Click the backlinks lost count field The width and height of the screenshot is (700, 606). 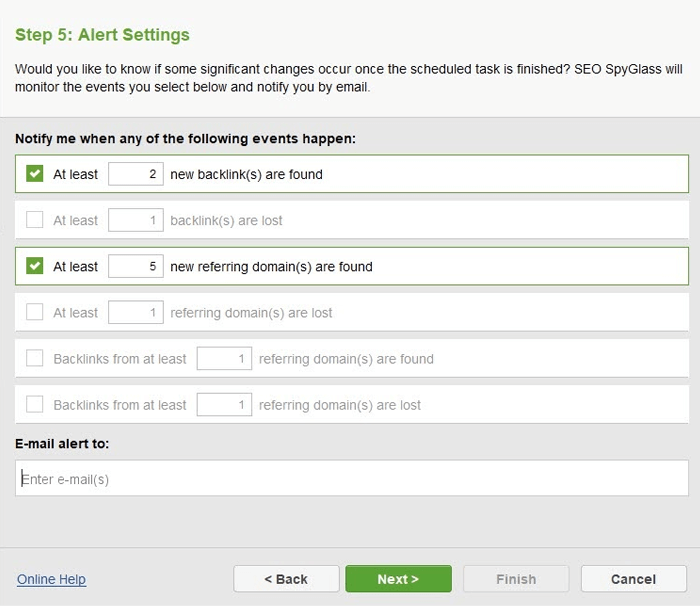point(136,220)
